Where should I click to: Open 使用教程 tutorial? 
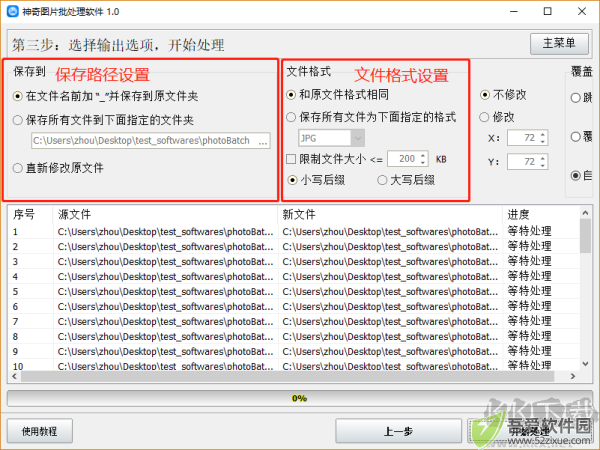click(39, 431)
